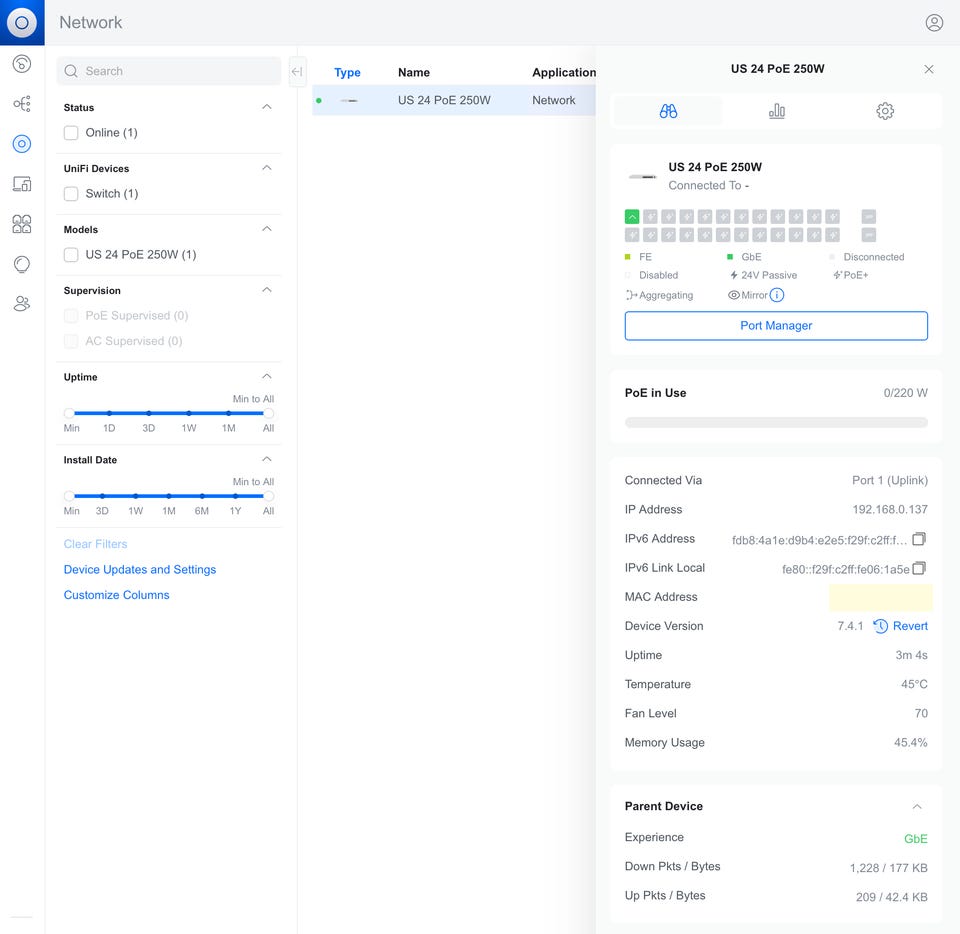Collapse the Parent Device section
960x934 pixels.
pos(917,807)
